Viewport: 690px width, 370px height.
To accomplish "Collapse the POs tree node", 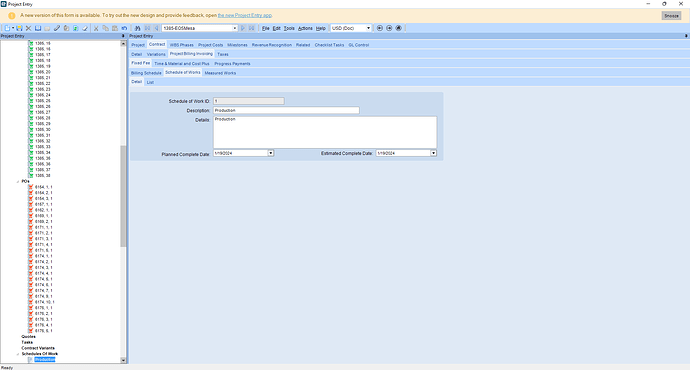I will 18,181.
